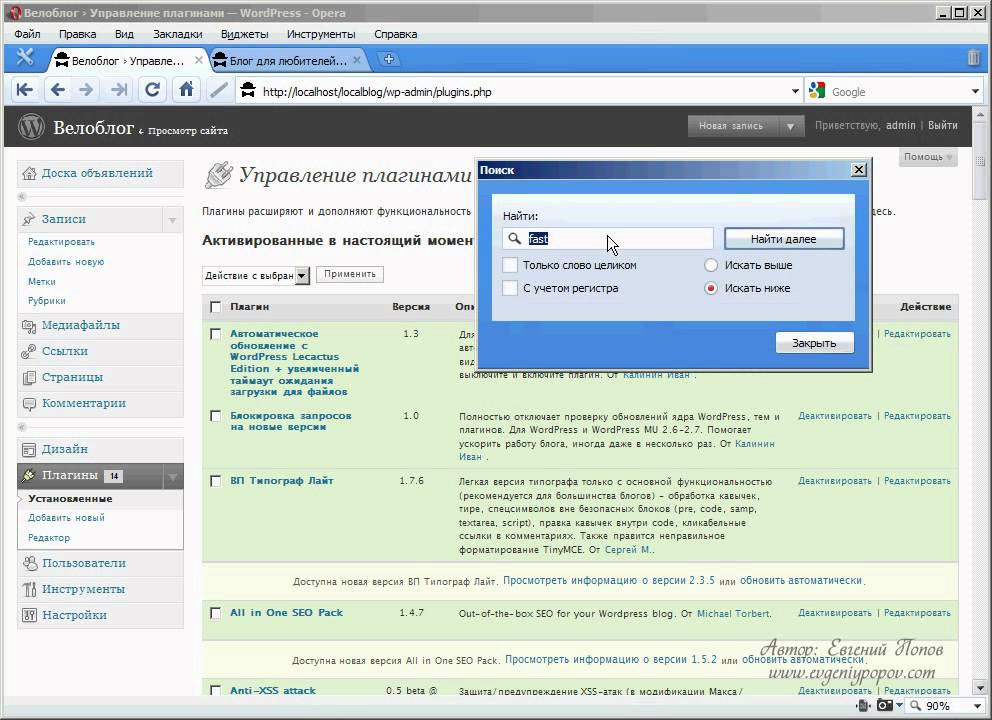Viewport: 992px width, 720px height.
Task: Click the Google search input field
Action: point(897,92)
